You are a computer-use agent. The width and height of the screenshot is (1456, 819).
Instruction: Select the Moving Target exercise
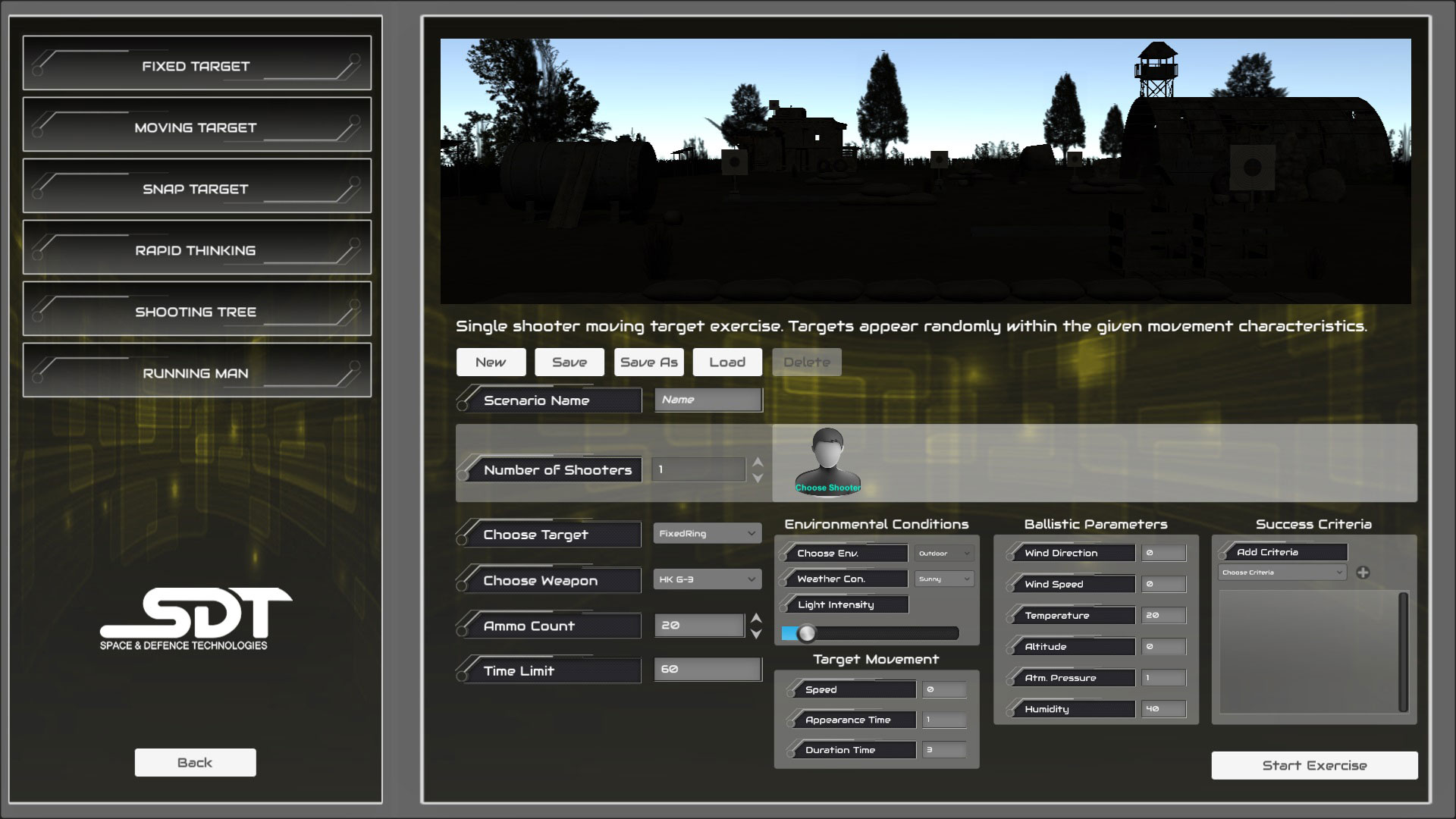click(196, 126)
